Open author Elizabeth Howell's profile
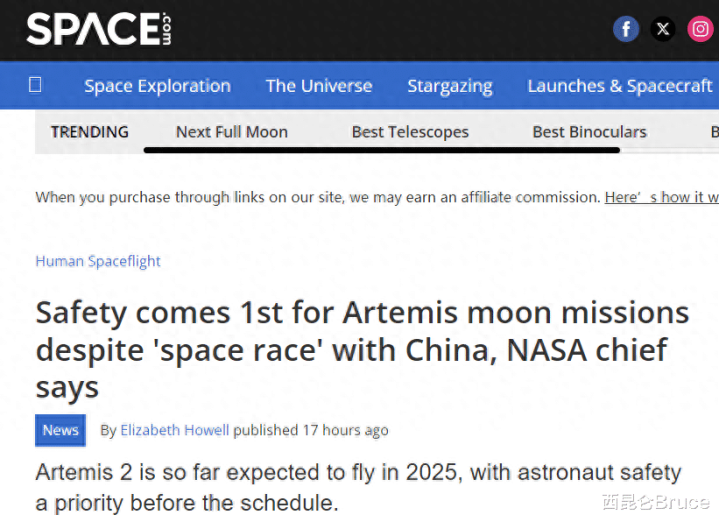This screenshot has width=719, height=522. [174, 430]
